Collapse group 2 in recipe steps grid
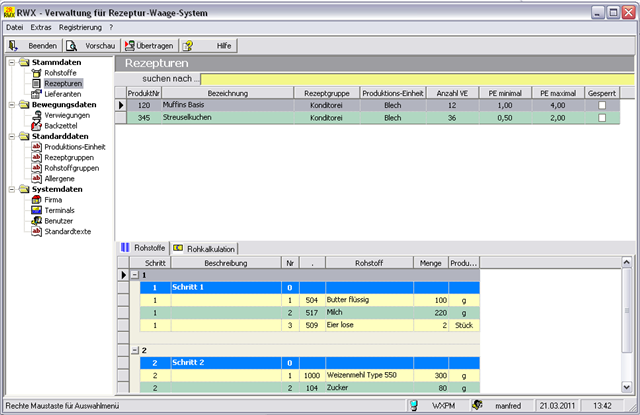 pos(135,351)
